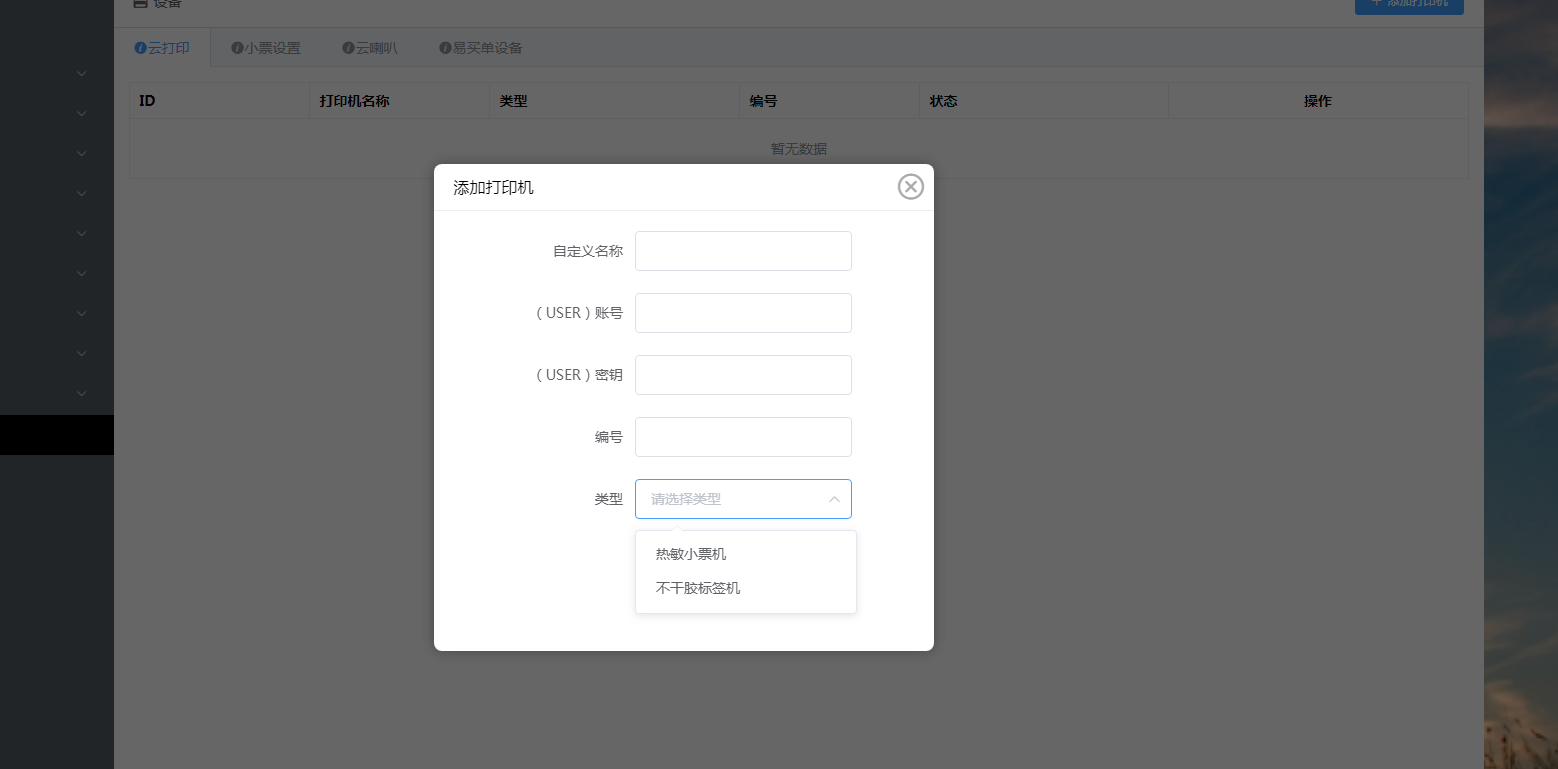The image size is (1558, 769).
Task: Select 热敏小票机 option
Action: click(x=746, y=554)
